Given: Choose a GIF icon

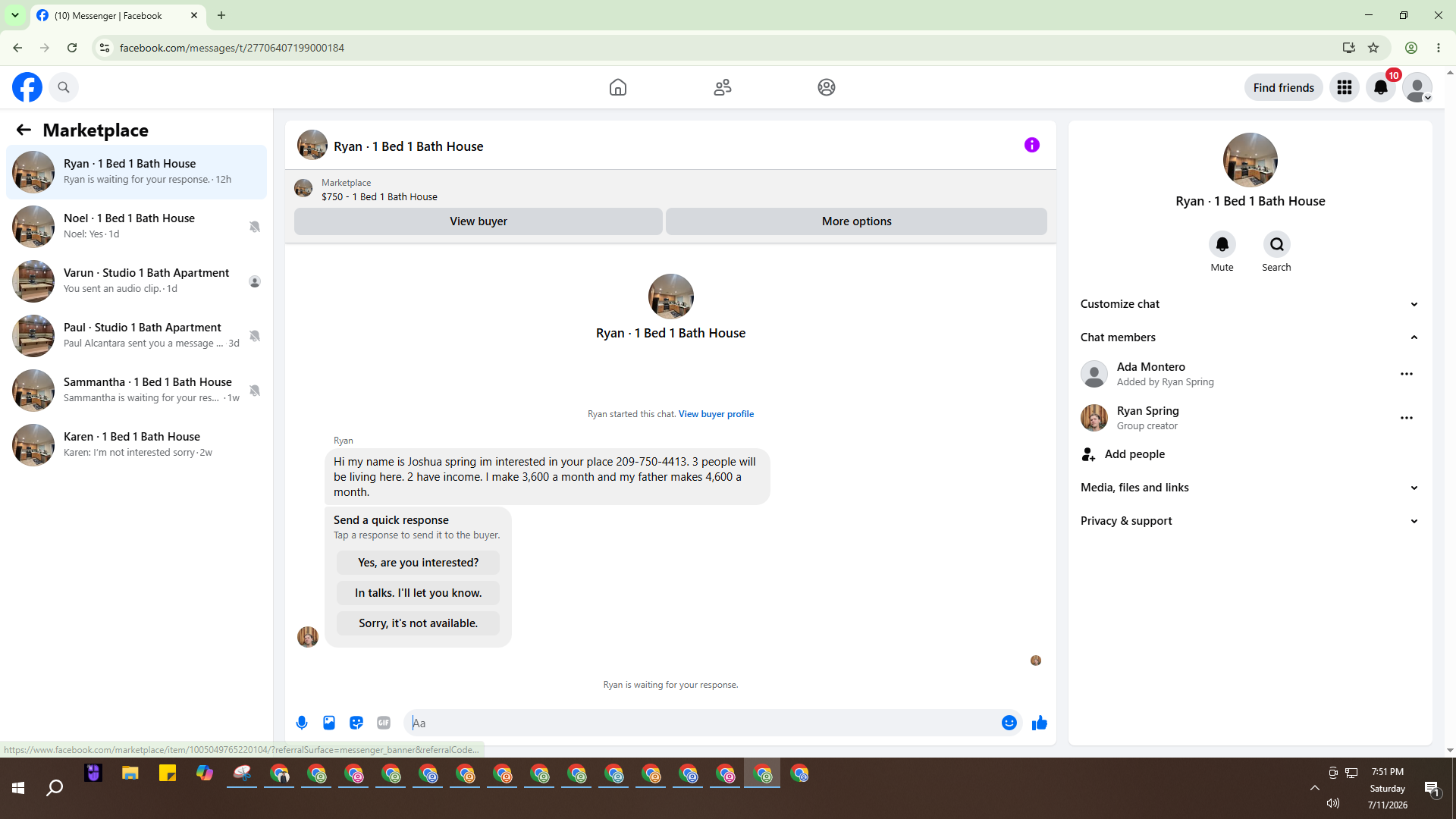Looking at the screenshot, I should (x=384, y=723).
